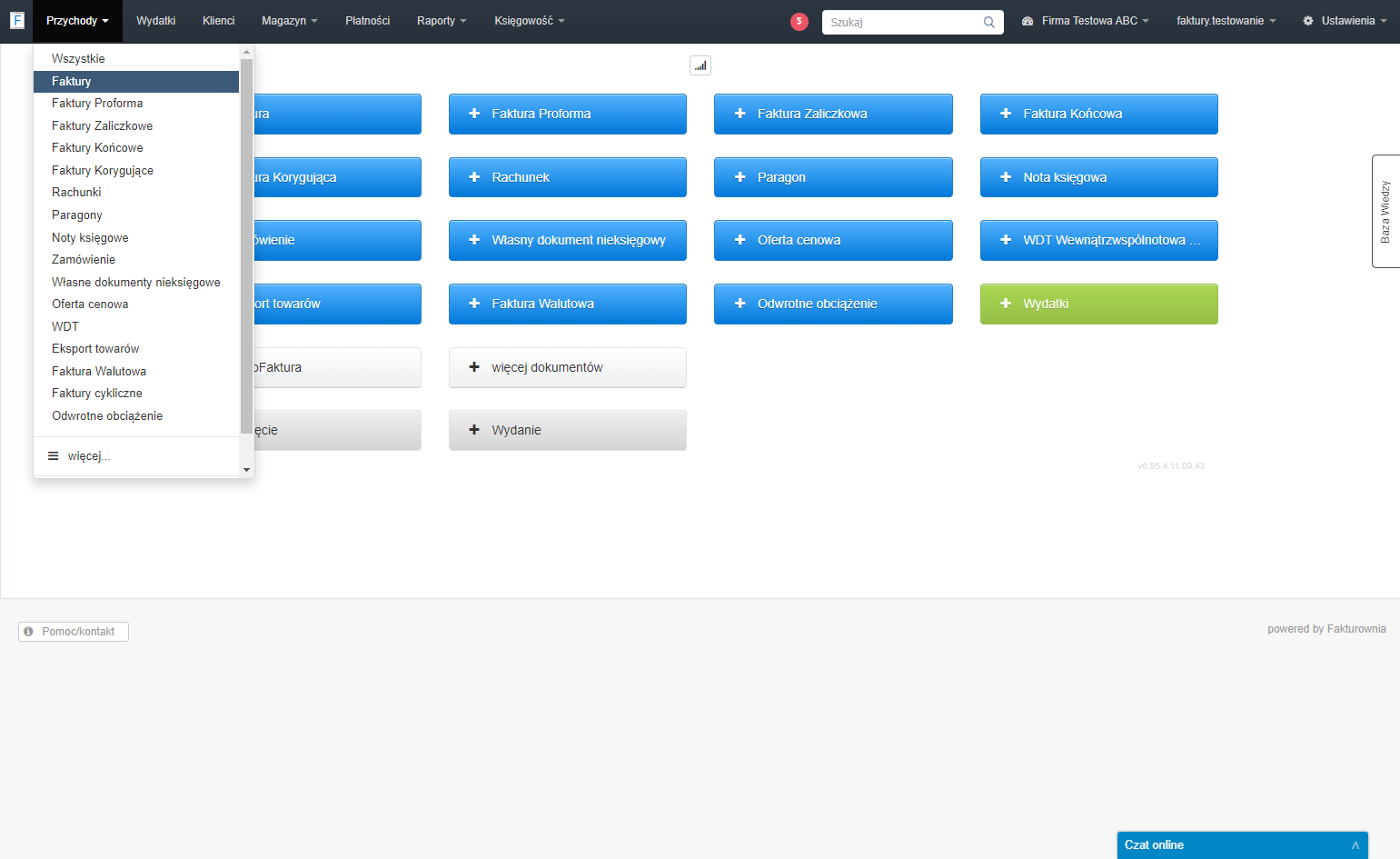Create a new Faktura Zaliczkowa
The width and height of the screenshot is (1400, 859).
click(x=833, y=114)
